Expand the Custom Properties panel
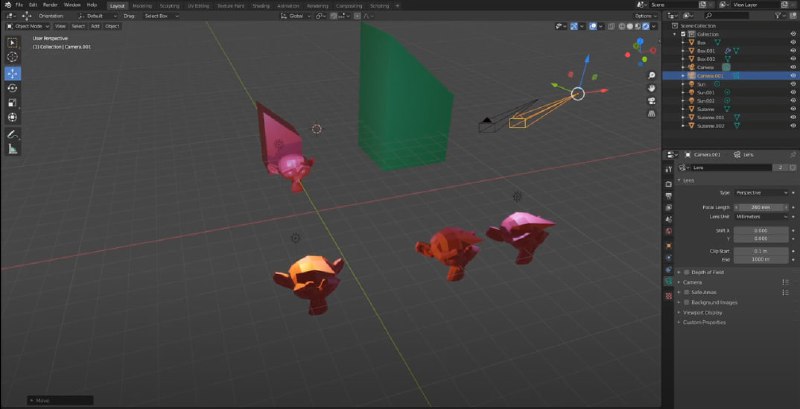The width and height of the screenshot is (800, 409). [x=704, y=322]
